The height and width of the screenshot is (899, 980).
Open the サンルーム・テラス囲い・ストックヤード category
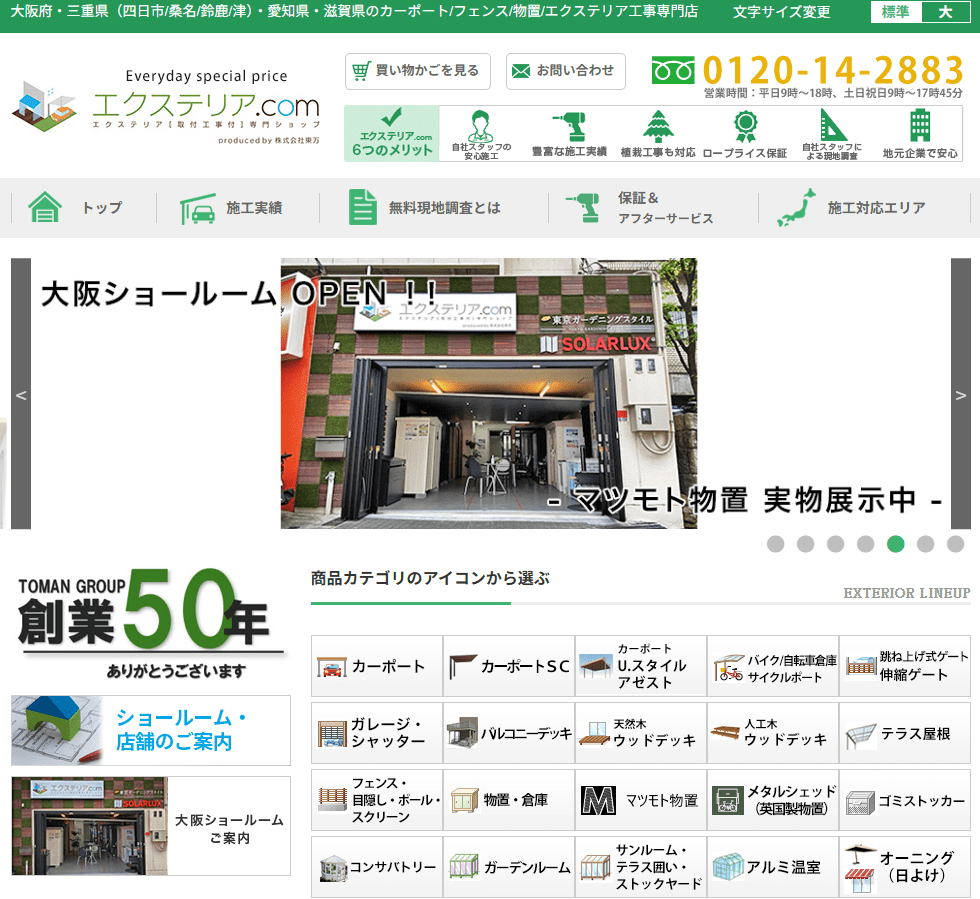[x=641, y=867]
